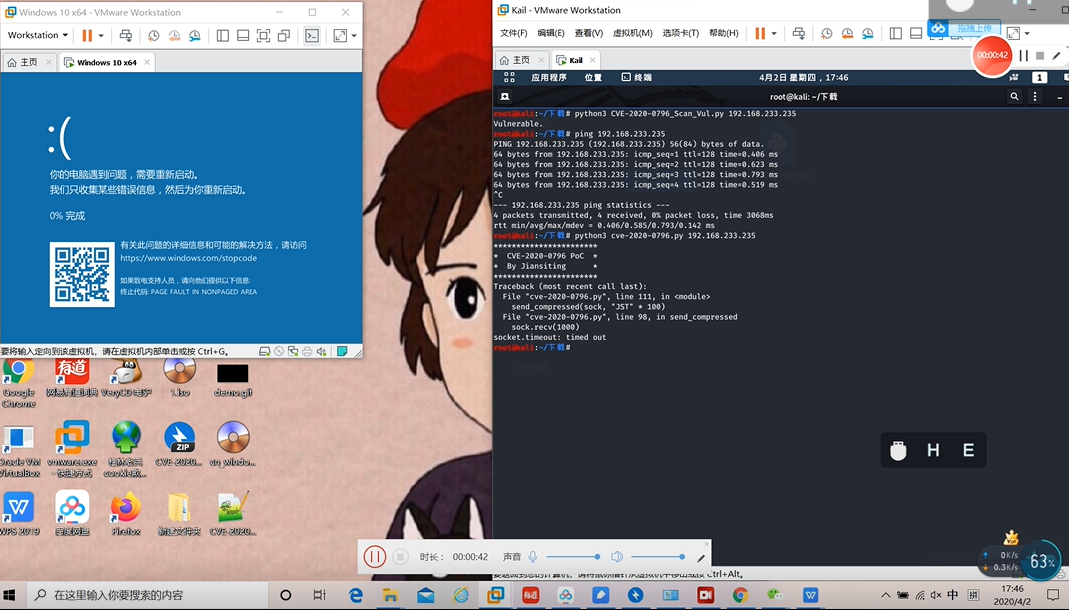Search in the Kali terminal
The height and width of the screenshot is (610, 1069).
pos(1014,97)
